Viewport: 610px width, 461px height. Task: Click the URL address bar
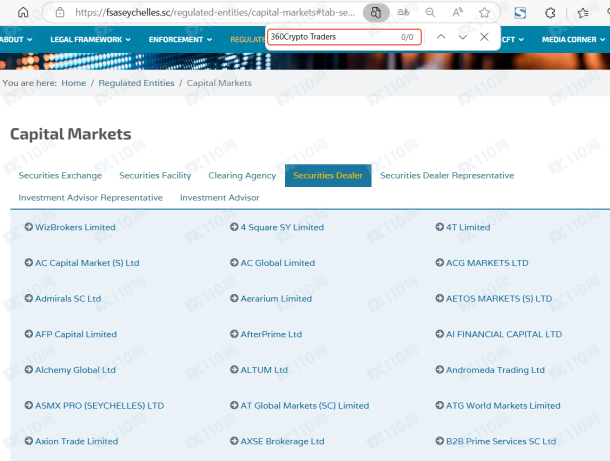click(215, 13)
